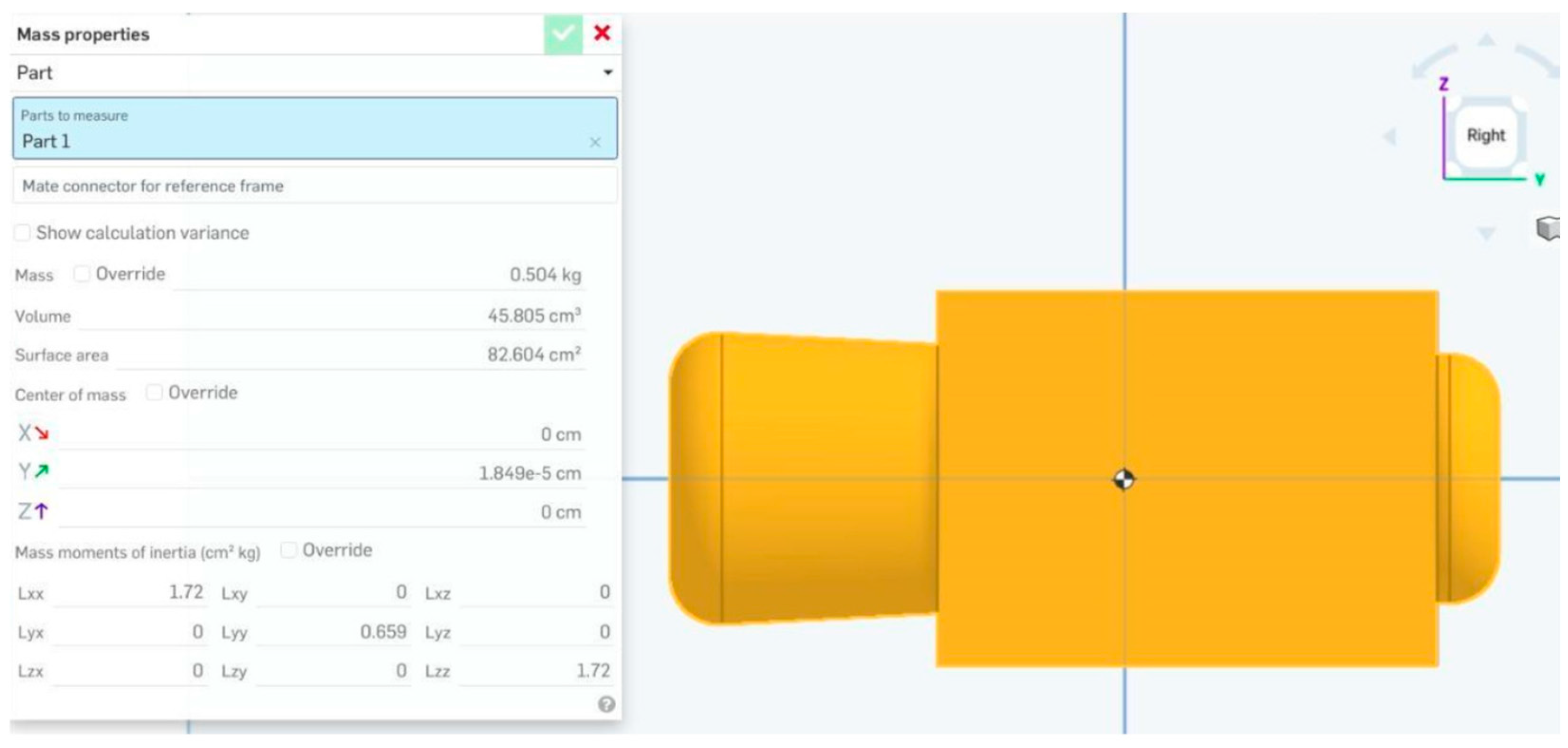The height and width of the screenshot is (748, 1568).
Task: Click center of mass marker on model
Action: 1123,480
